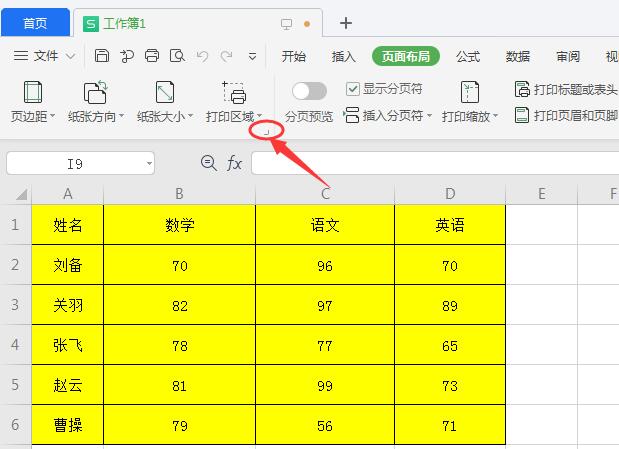Click the Undo arrow icon
Viewport: 619px width, 449px height.
(x=202, y=56)
